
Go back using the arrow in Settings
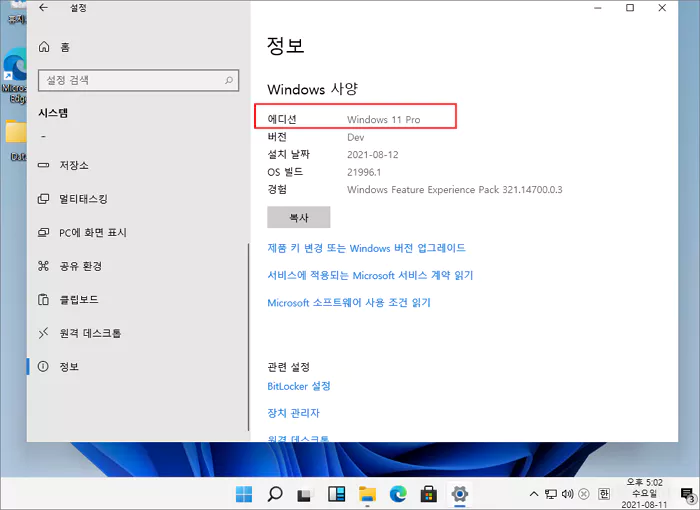[43, 8]
